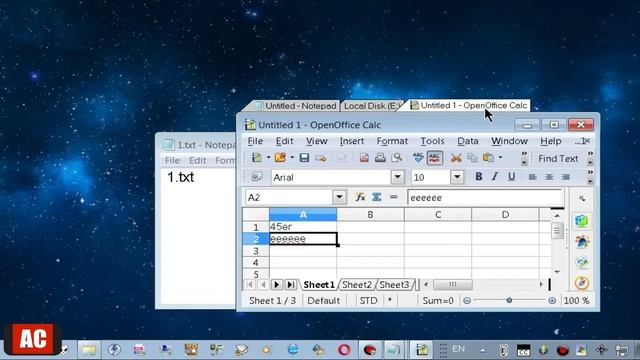Open the Paste options dropdown arrow
This screenshot has height=360, width=640.
pos(500,158)
